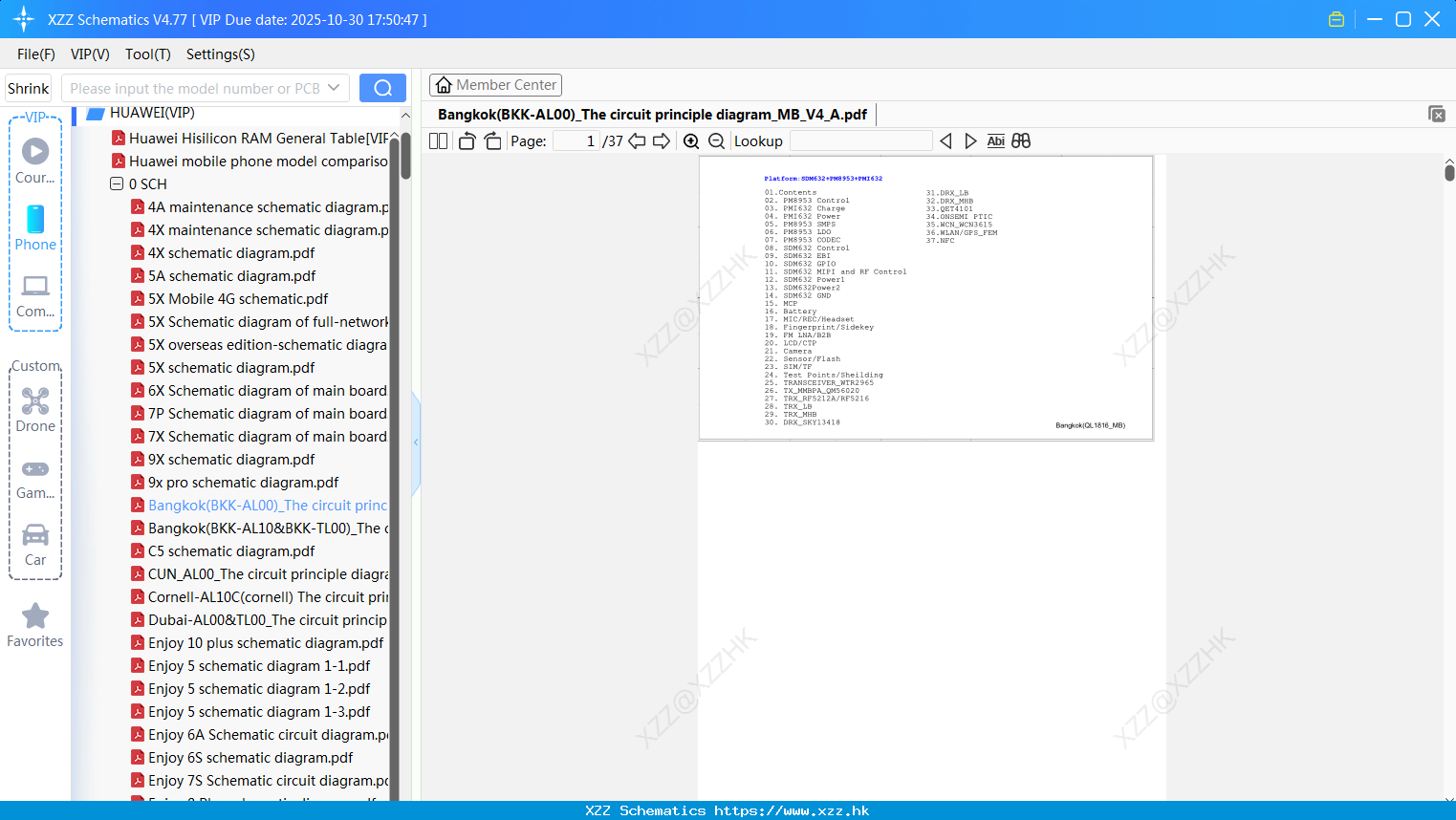
Task: Open 9x pro schematic diagram.pdf
Action: [243, 483]
